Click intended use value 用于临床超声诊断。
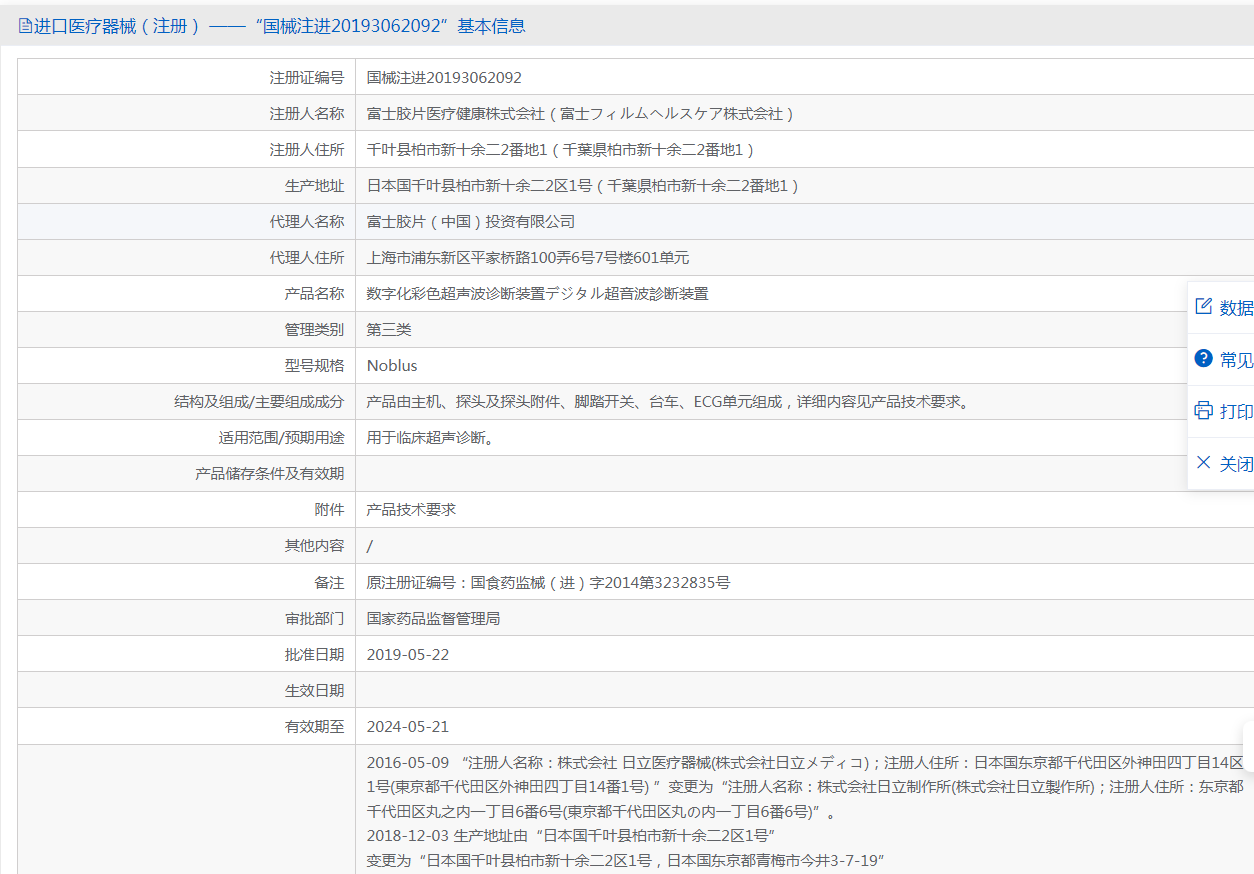The height and width of the screenshot is (874, 1254). (430, 438)
